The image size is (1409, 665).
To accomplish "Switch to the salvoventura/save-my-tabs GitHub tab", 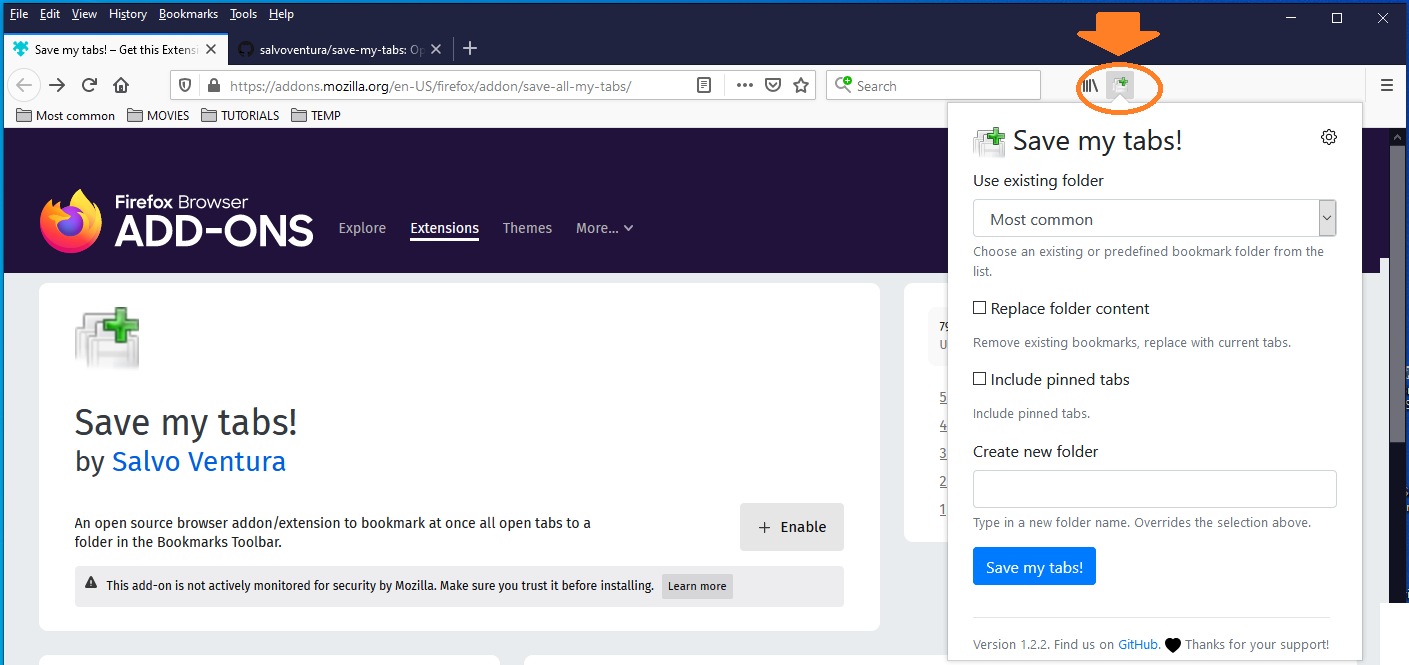I will tap(340, 48).
